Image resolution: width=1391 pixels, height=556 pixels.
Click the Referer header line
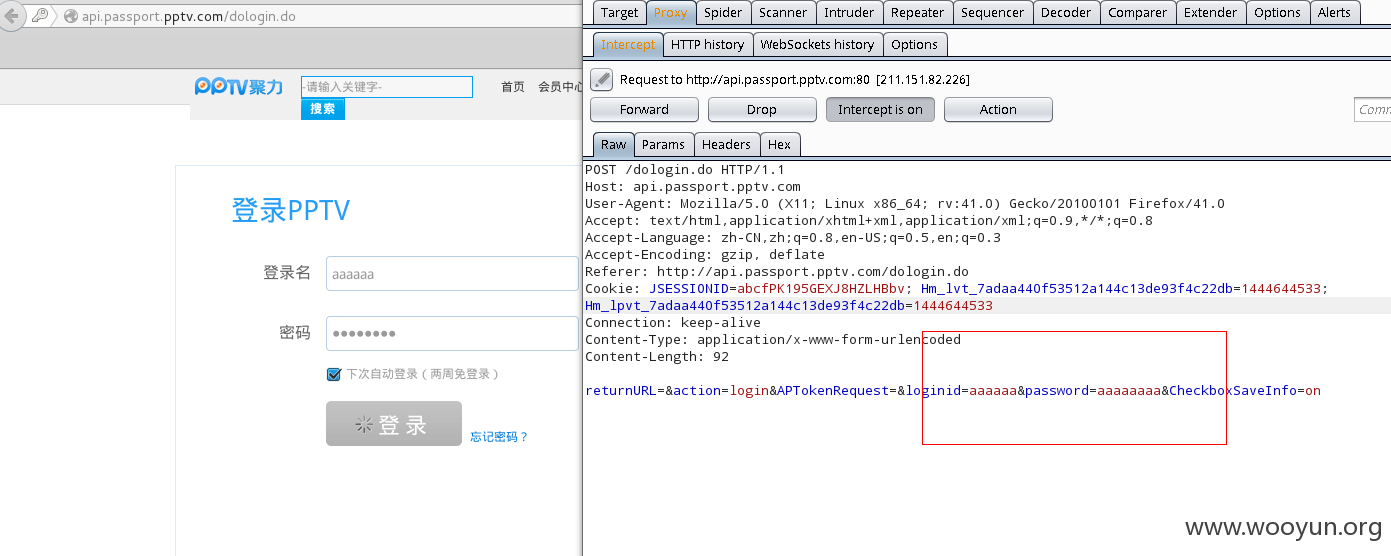(777, 272)
